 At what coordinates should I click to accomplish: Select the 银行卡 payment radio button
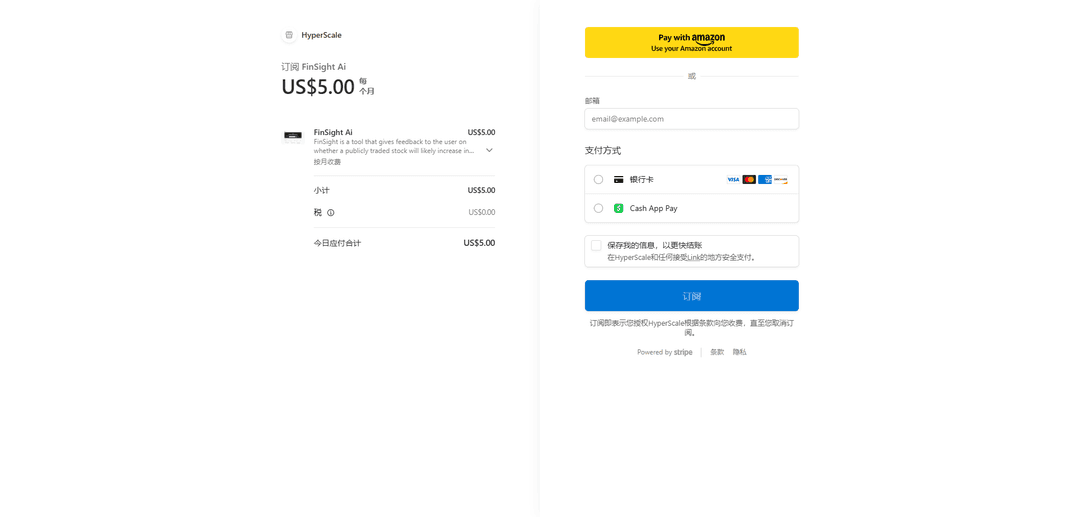598,180
